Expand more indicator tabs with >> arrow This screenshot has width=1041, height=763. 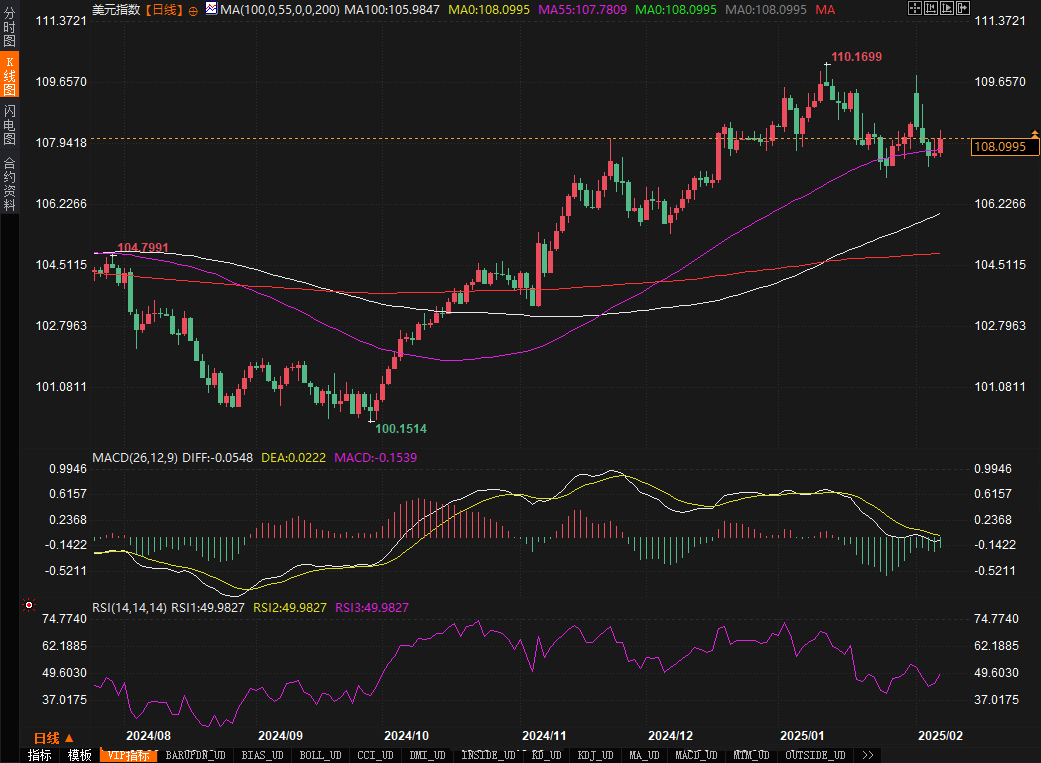[867, 755]
